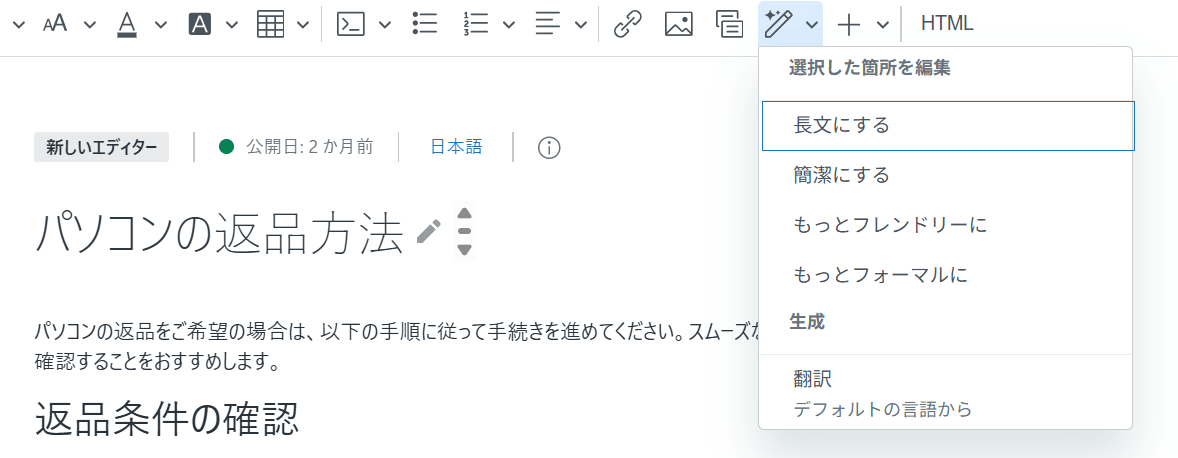The width and height of the screenshot is (1178, 458).
Task: Click the AI magic wand edit icon
Action: pyautogui.click(x=779, y=24)
